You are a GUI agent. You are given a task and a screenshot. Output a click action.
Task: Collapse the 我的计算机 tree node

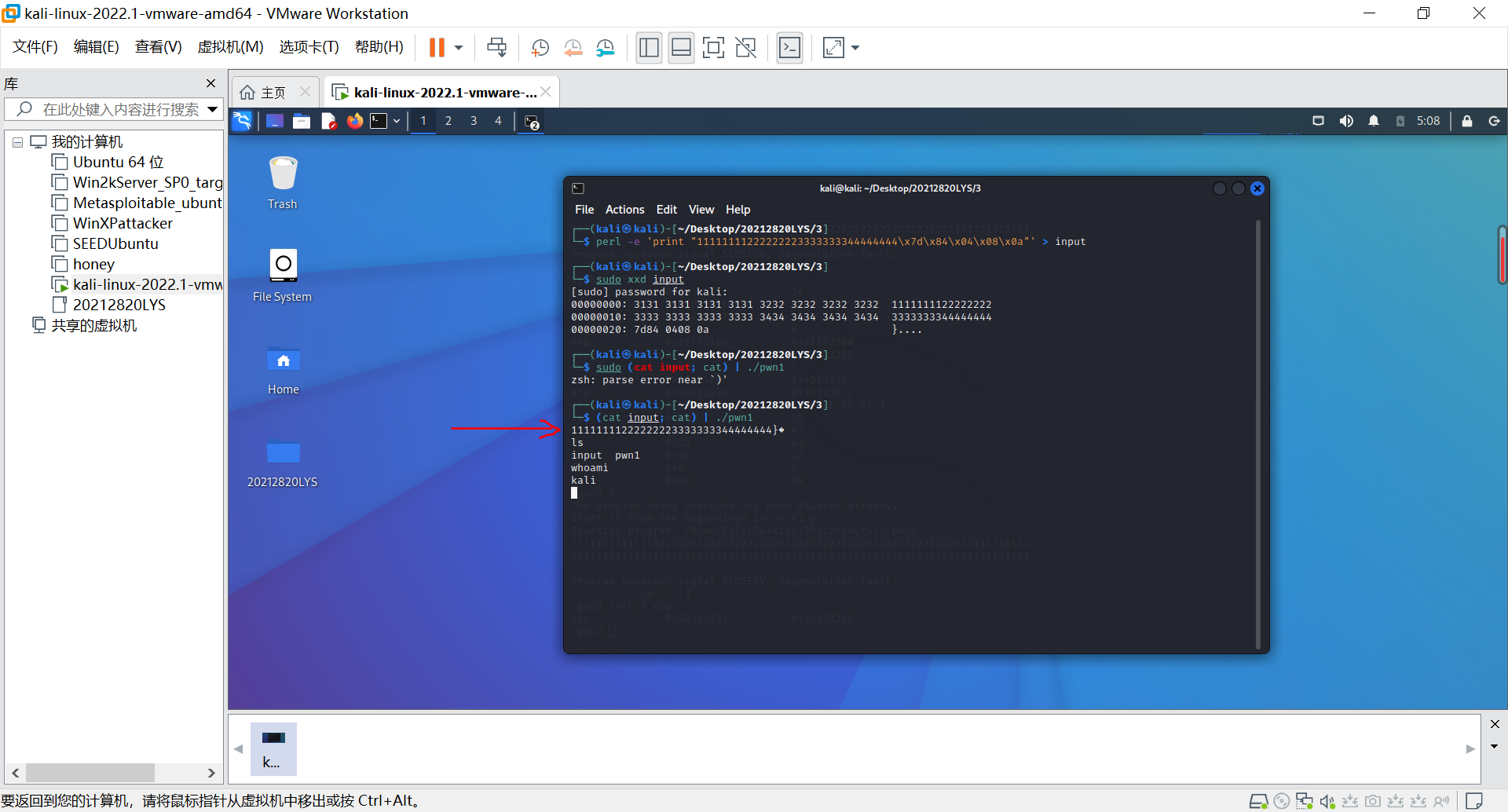click(17, 143)
